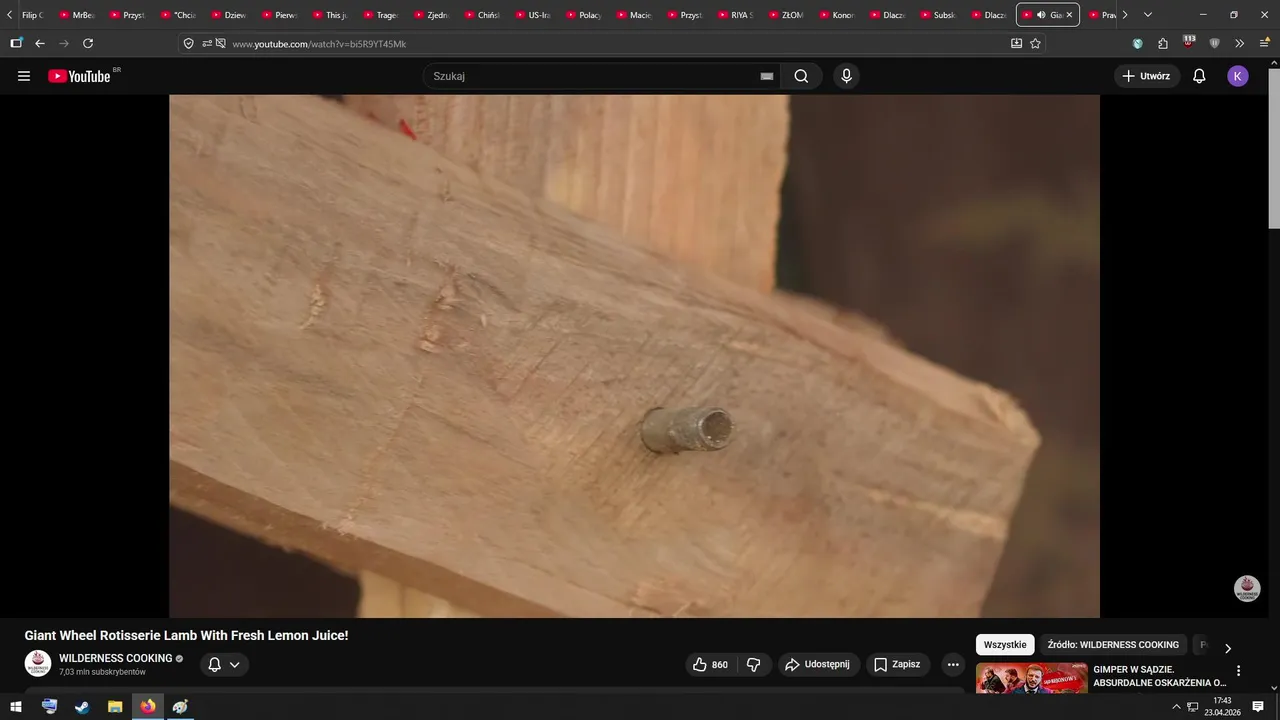Switch to the US-Ira tab
The image size is (1280, 720).
click(533, 15)
